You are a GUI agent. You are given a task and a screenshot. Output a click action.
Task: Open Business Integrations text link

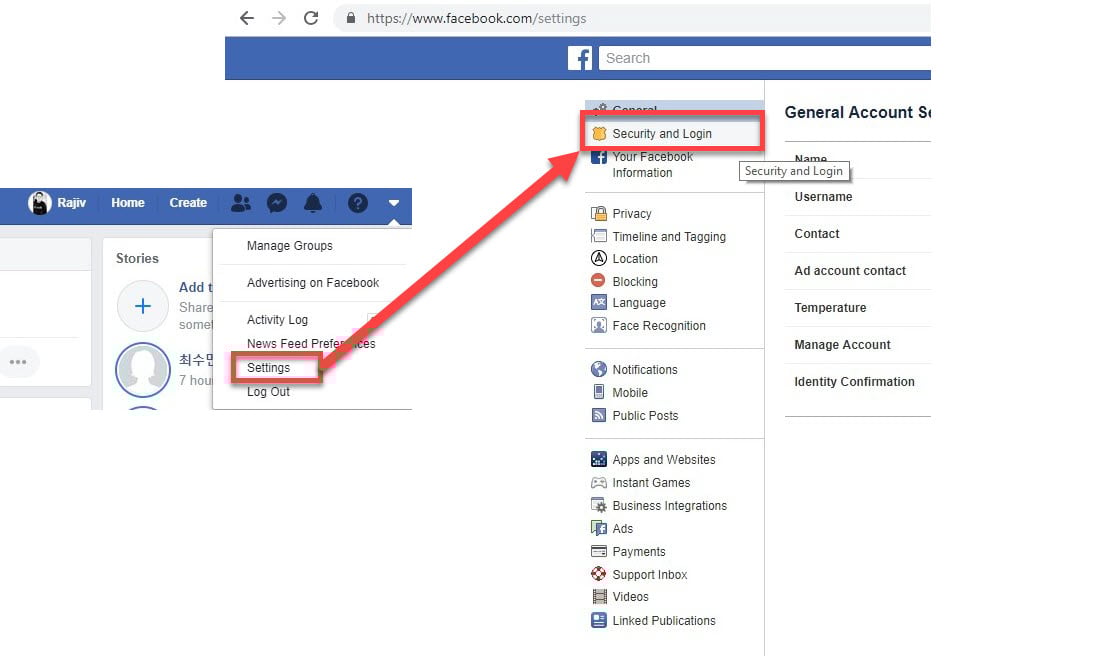click(669, 506)
